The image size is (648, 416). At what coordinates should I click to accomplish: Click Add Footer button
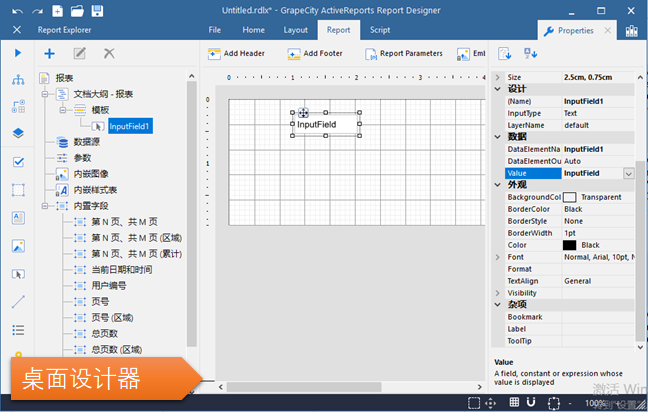coord(315,53)
